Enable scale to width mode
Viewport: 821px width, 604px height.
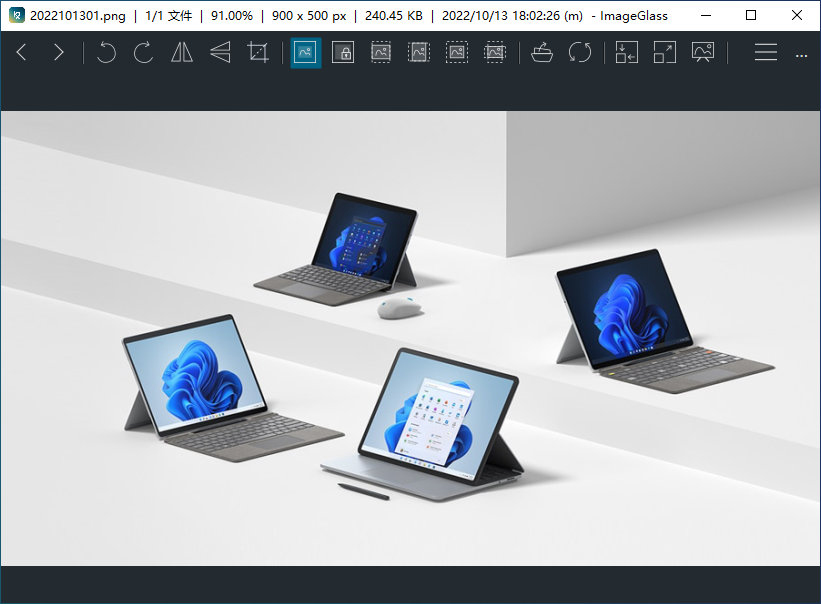coord(381,52)
